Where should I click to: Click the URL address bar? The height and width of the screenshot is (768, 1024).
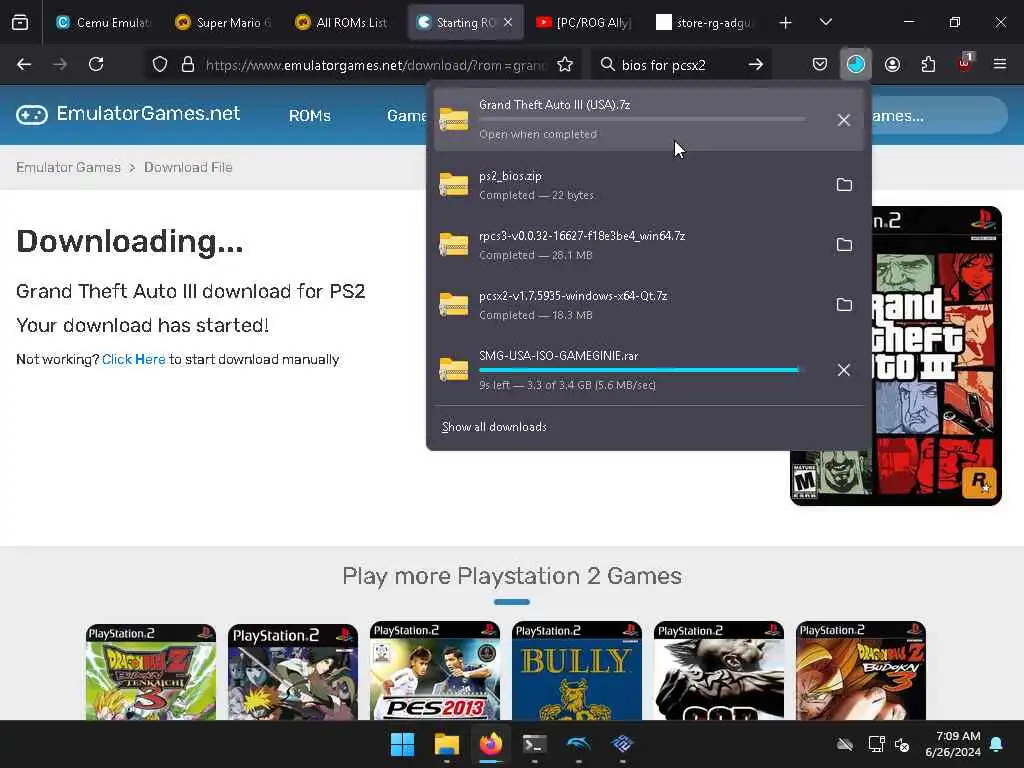click(x=375, y=65)
